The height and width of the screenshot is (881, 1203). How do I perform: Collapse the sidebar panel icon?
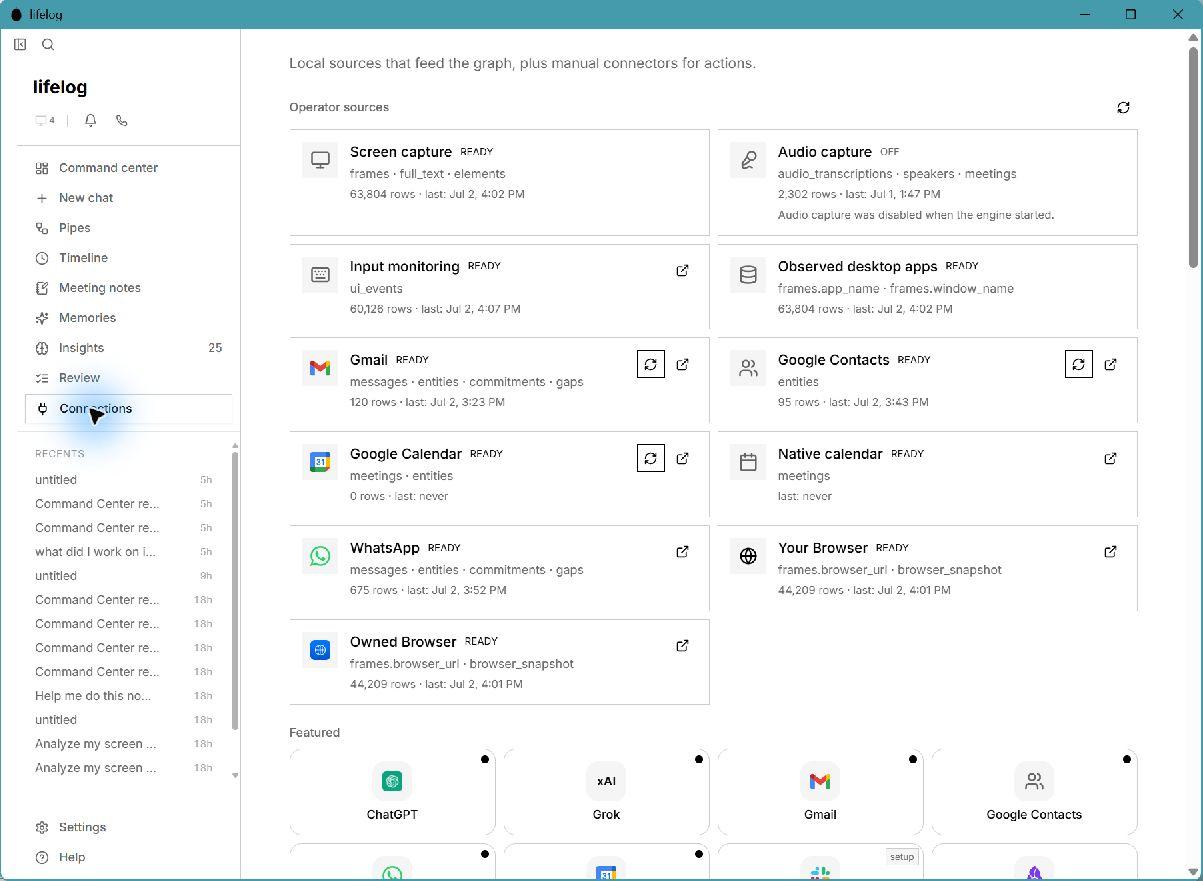[x=20, y=44]
